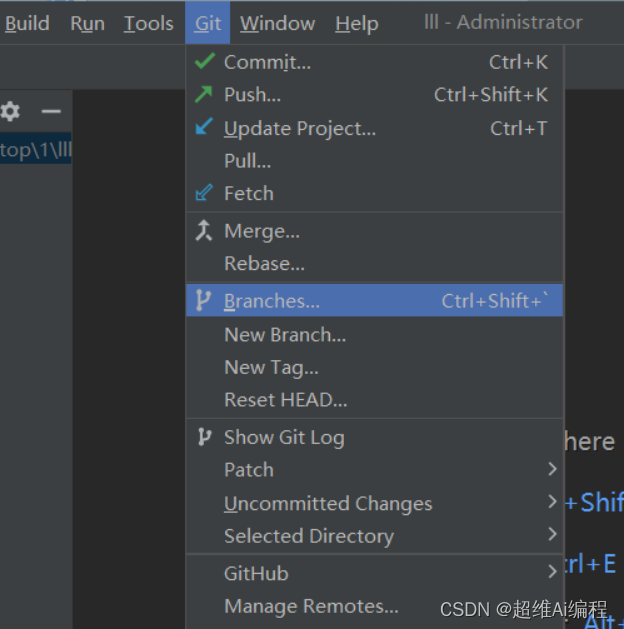The width and height of the screenshot is (624, 629).
Task: Open the panel settings gear icon
Action: 10,111
